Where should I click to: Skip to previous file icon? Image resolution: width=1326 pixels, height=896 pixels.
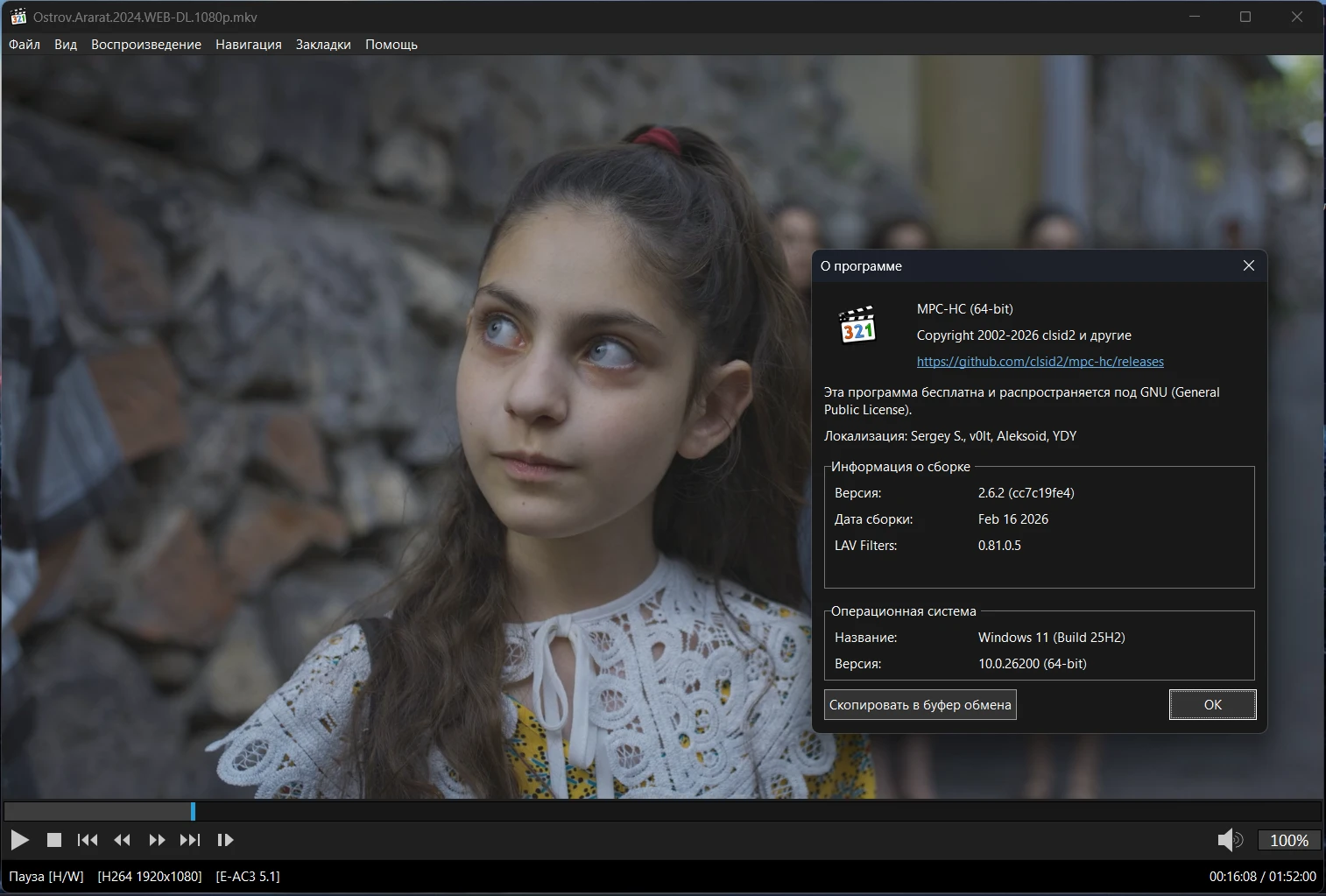tap(88, 840)
